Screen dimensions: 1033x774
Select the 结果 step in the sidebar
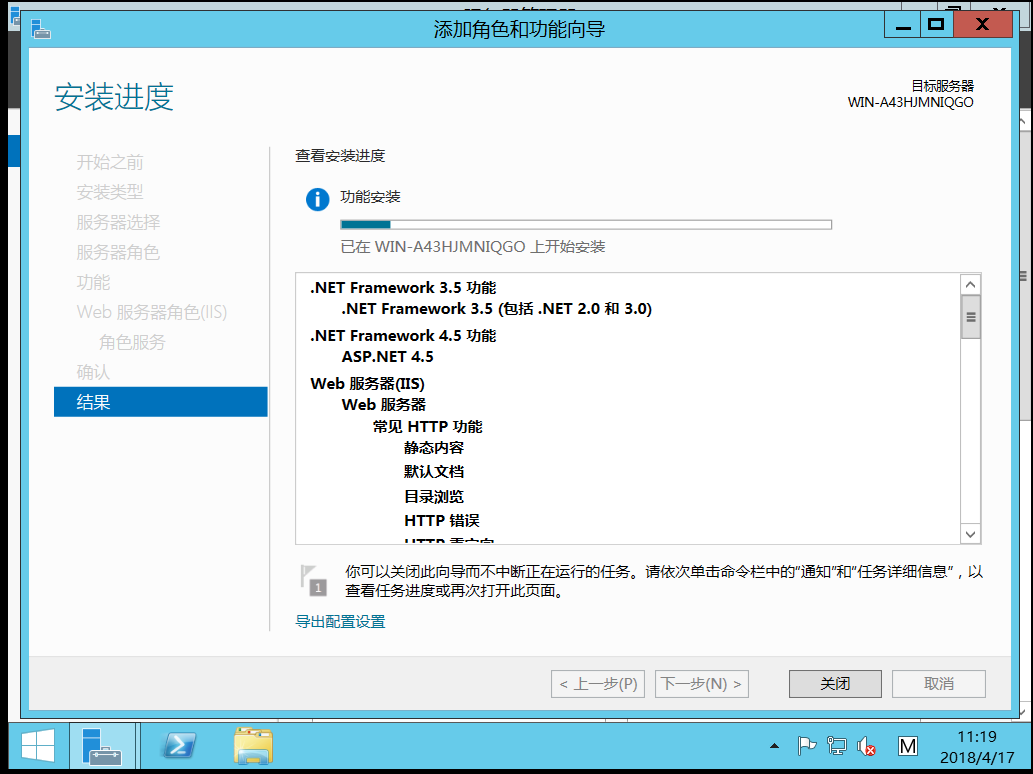click(161, 402)
